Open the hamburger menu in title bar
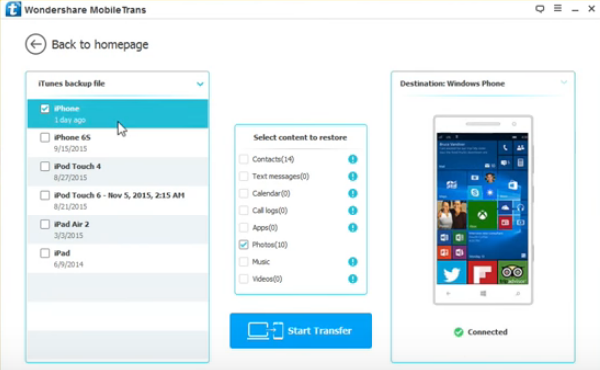The width and height of the screenshot is (600, 370). pos(558,8)
